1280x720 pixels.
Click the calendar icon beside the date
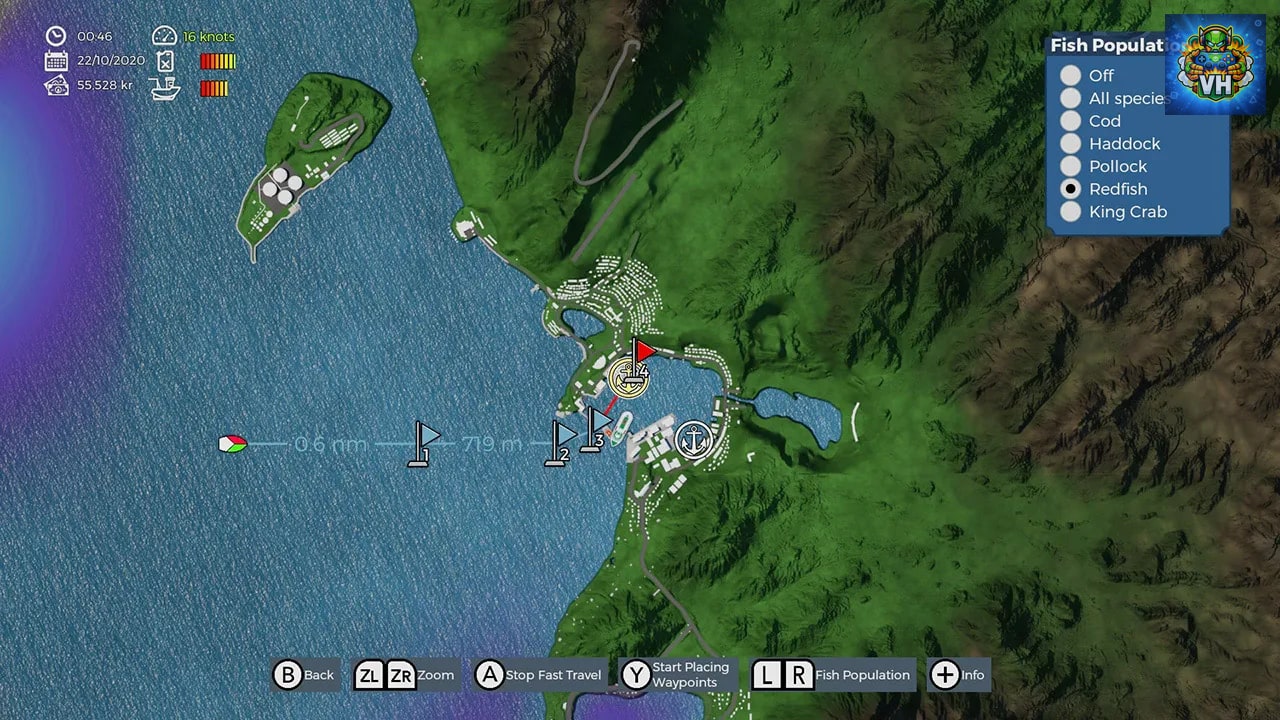(x=56, y=60)
